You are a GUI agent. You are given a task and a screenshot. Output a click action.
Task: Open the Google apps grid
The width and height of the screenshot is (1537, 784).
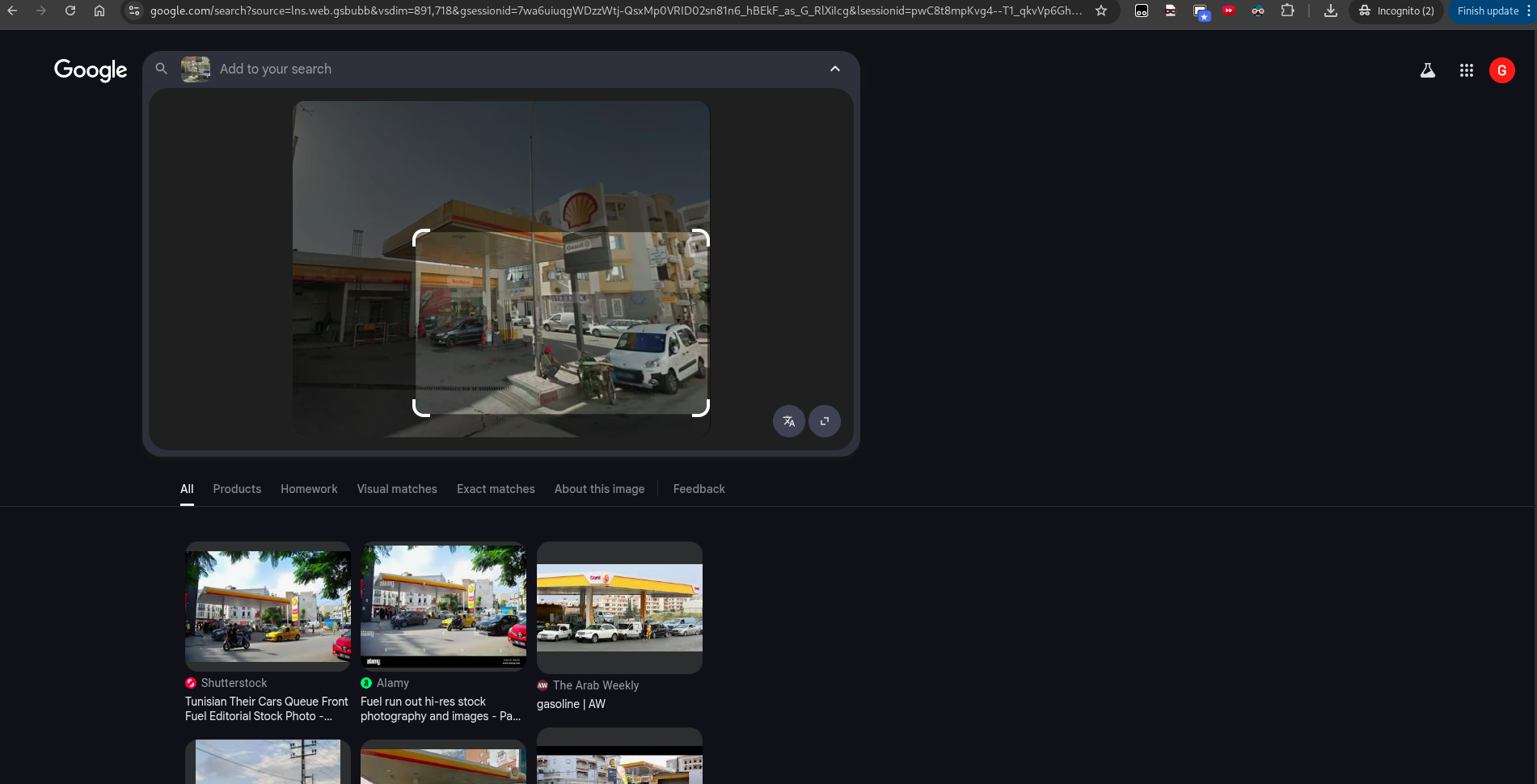(x=1466, y=70)
